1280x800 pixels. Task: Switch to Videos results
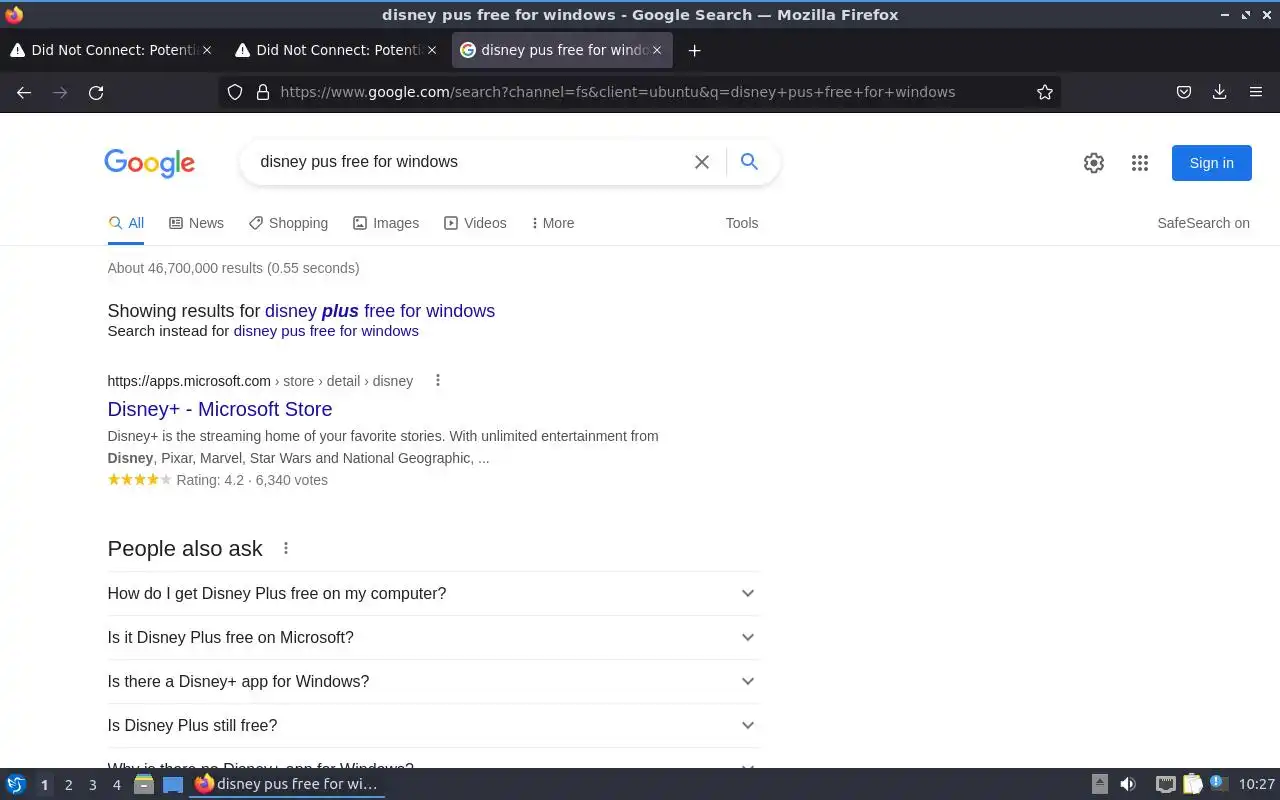point(475,223)
